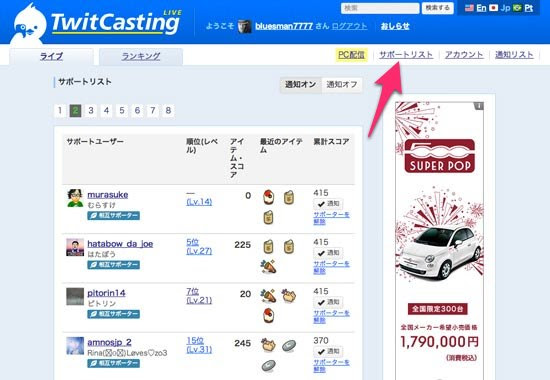Go to page 7 of support list

coord(153,111)
